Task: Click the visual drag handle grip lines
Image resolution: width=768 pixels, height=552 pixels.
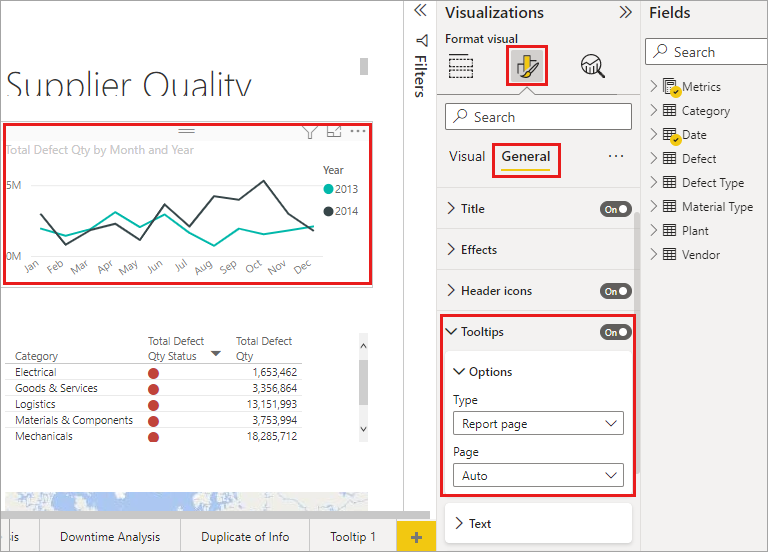Action: pyautogui.click(x=186, y=131)
